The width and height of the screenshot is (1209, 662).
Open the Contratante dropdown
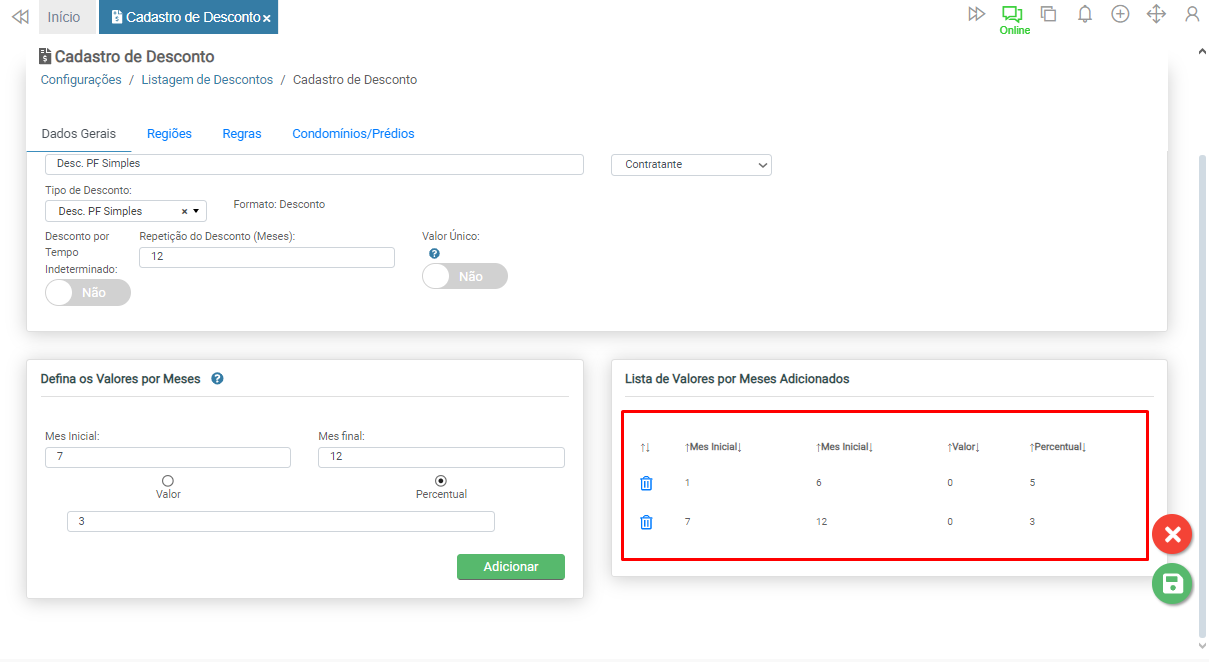(691, 164)
